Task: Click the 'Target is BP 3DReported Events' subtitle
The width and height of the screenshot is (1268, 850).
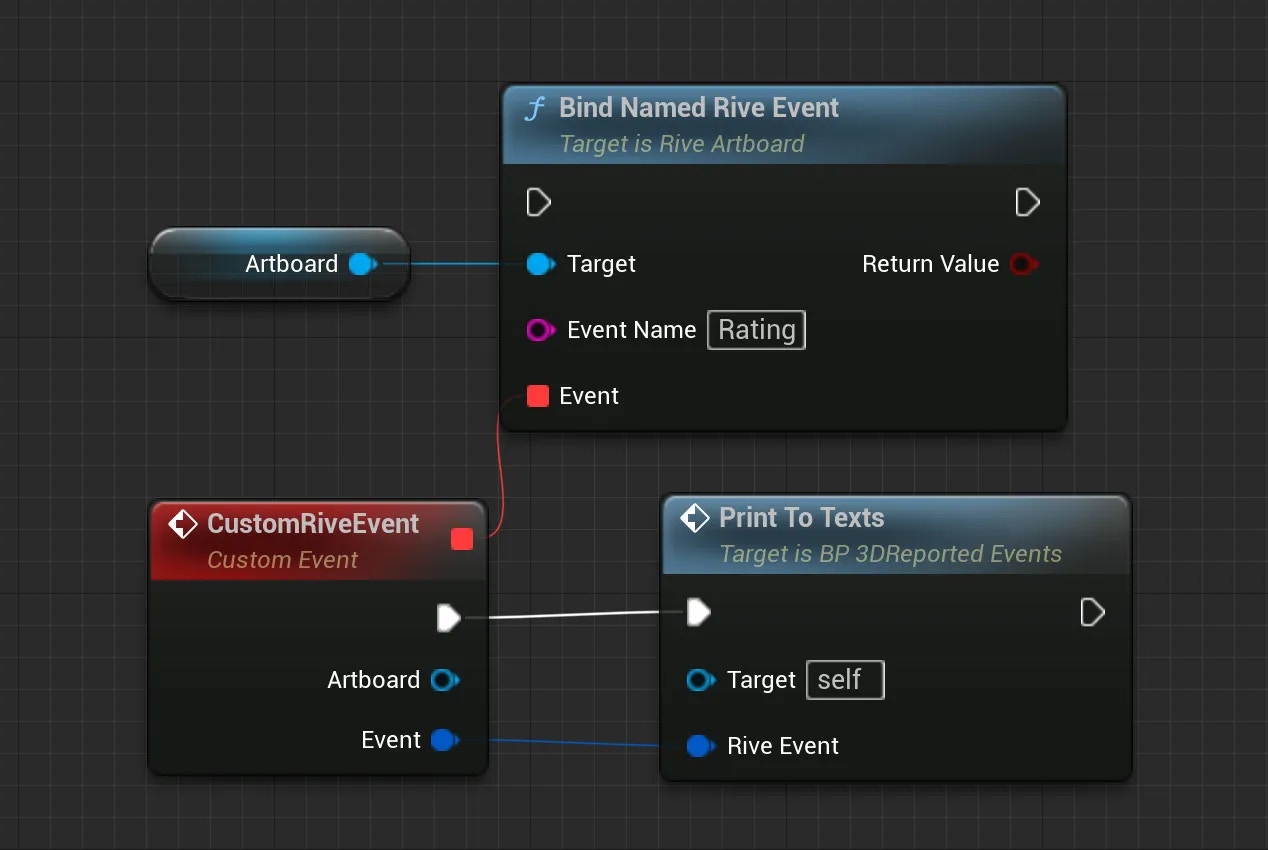Action: (x=891, y=554)
